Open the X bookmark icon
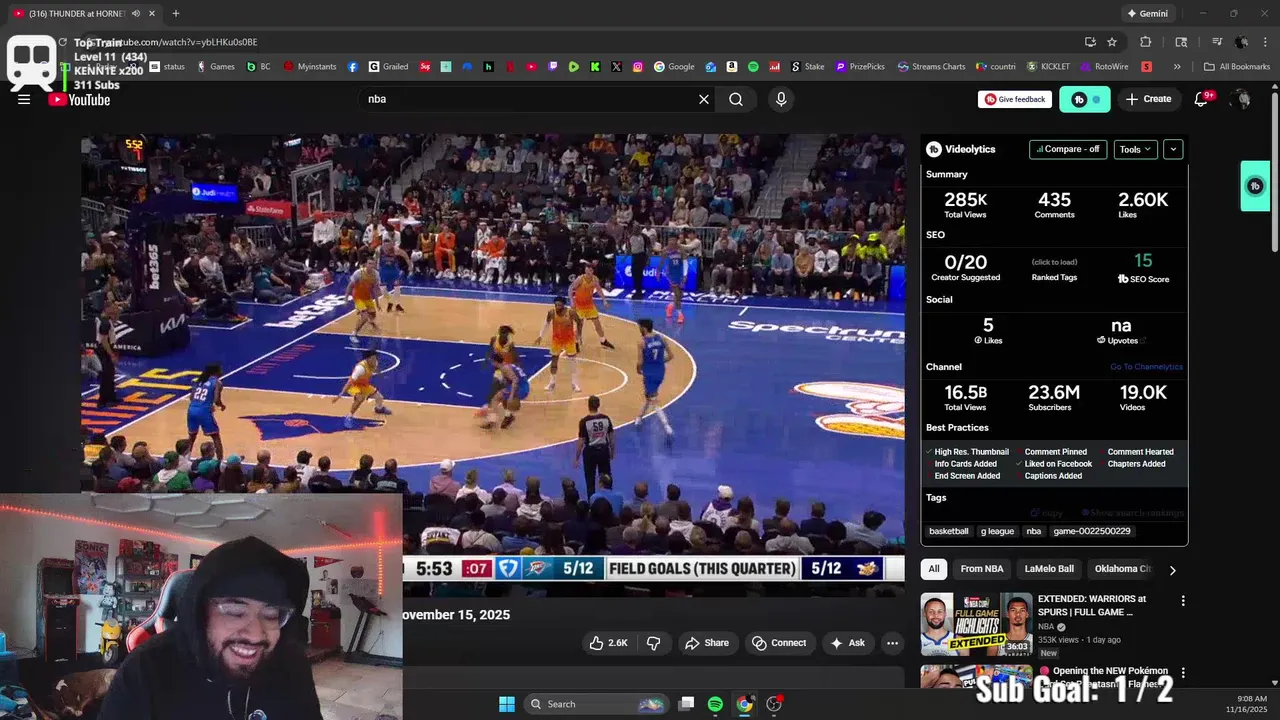The width and height of the screenshot is (1280, 720). pos(616,67)
